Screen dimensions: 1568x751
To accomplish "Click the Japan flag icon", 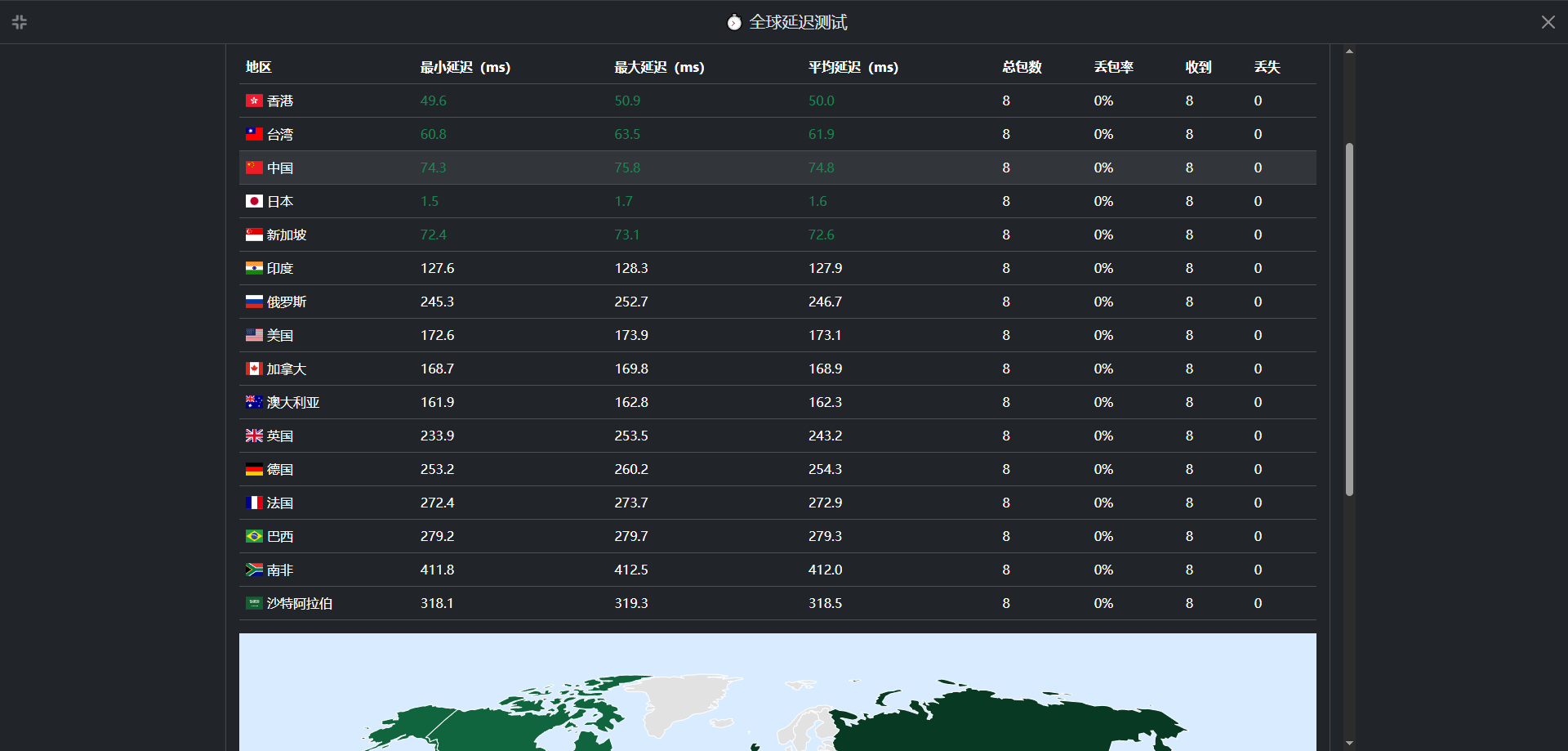I will coord(254,201).
